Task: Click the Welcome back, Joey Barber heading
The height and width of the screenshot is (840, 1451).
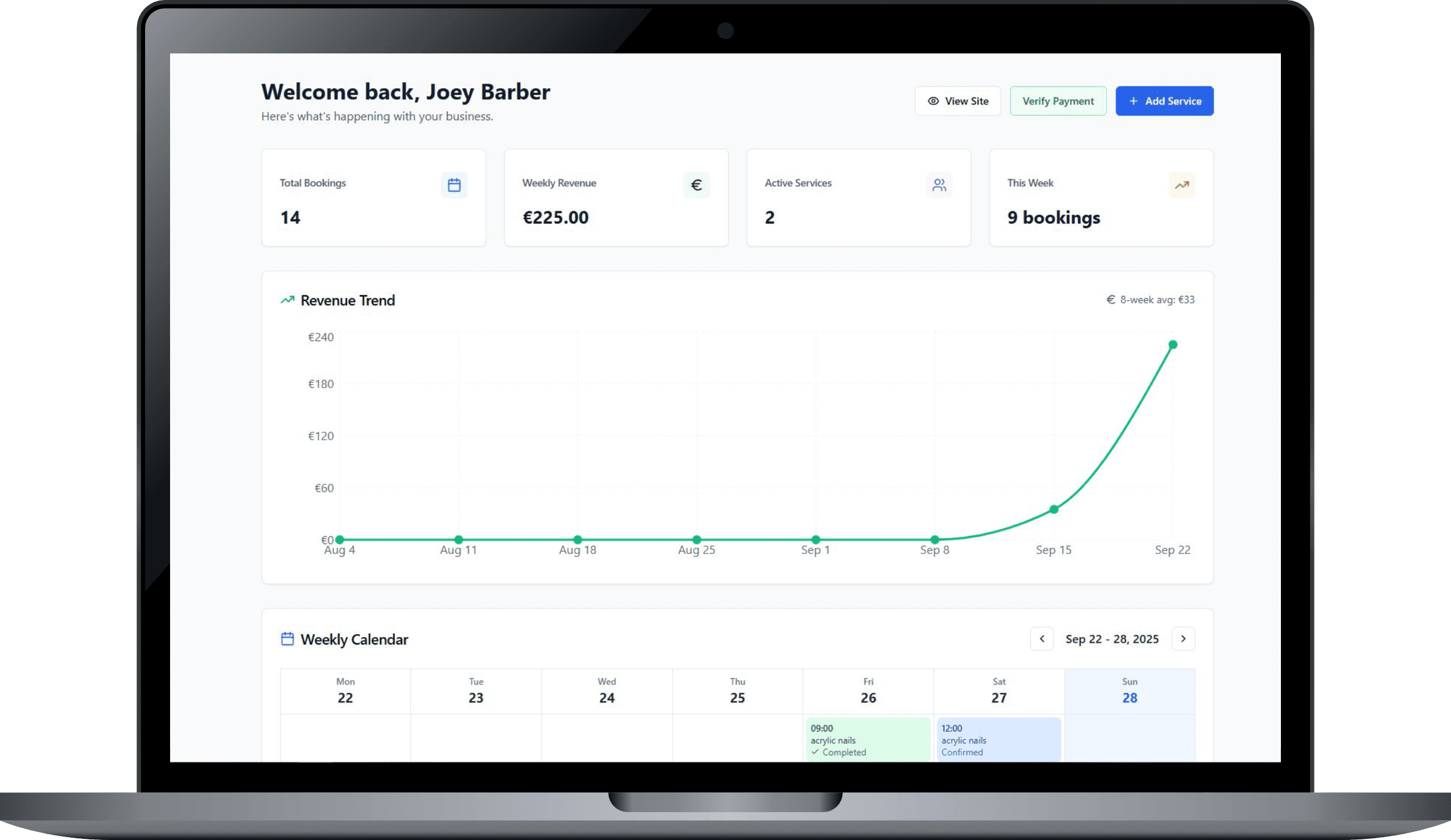Action: tap(406, 92)
